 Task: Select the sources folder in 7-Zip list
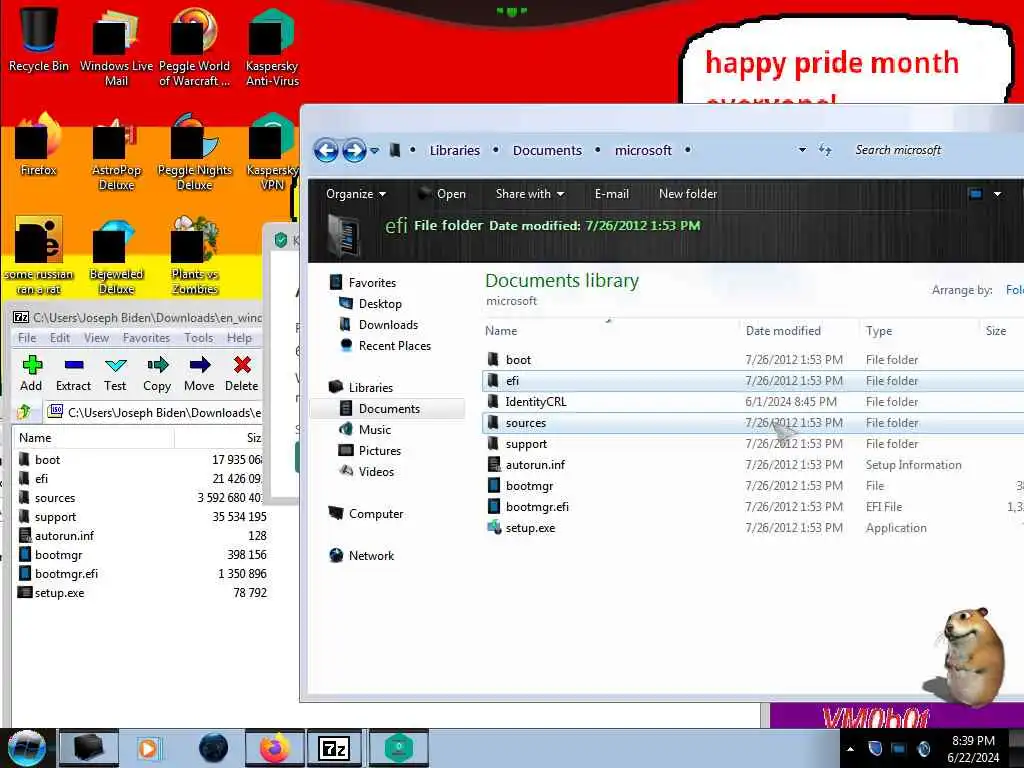(x=55, y=498)
